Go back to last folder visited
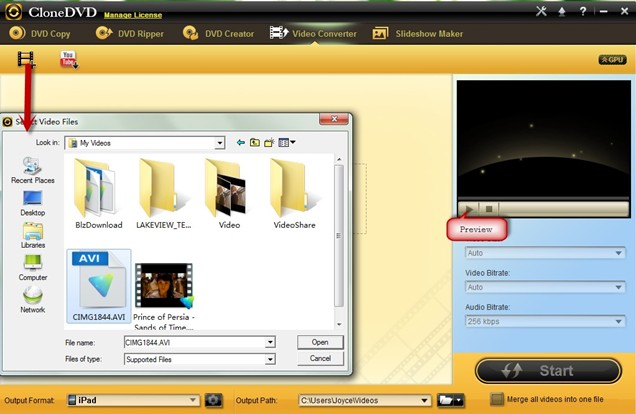Screen dimensions: 636x414 241,142
